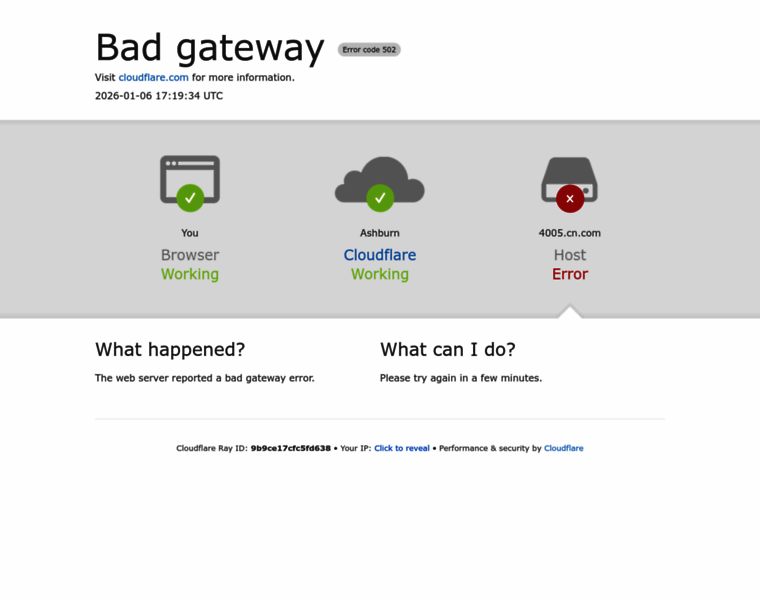760x600 pixels.
Task: Reveal your IP via Click to reveal
Action: click(402, 448)
